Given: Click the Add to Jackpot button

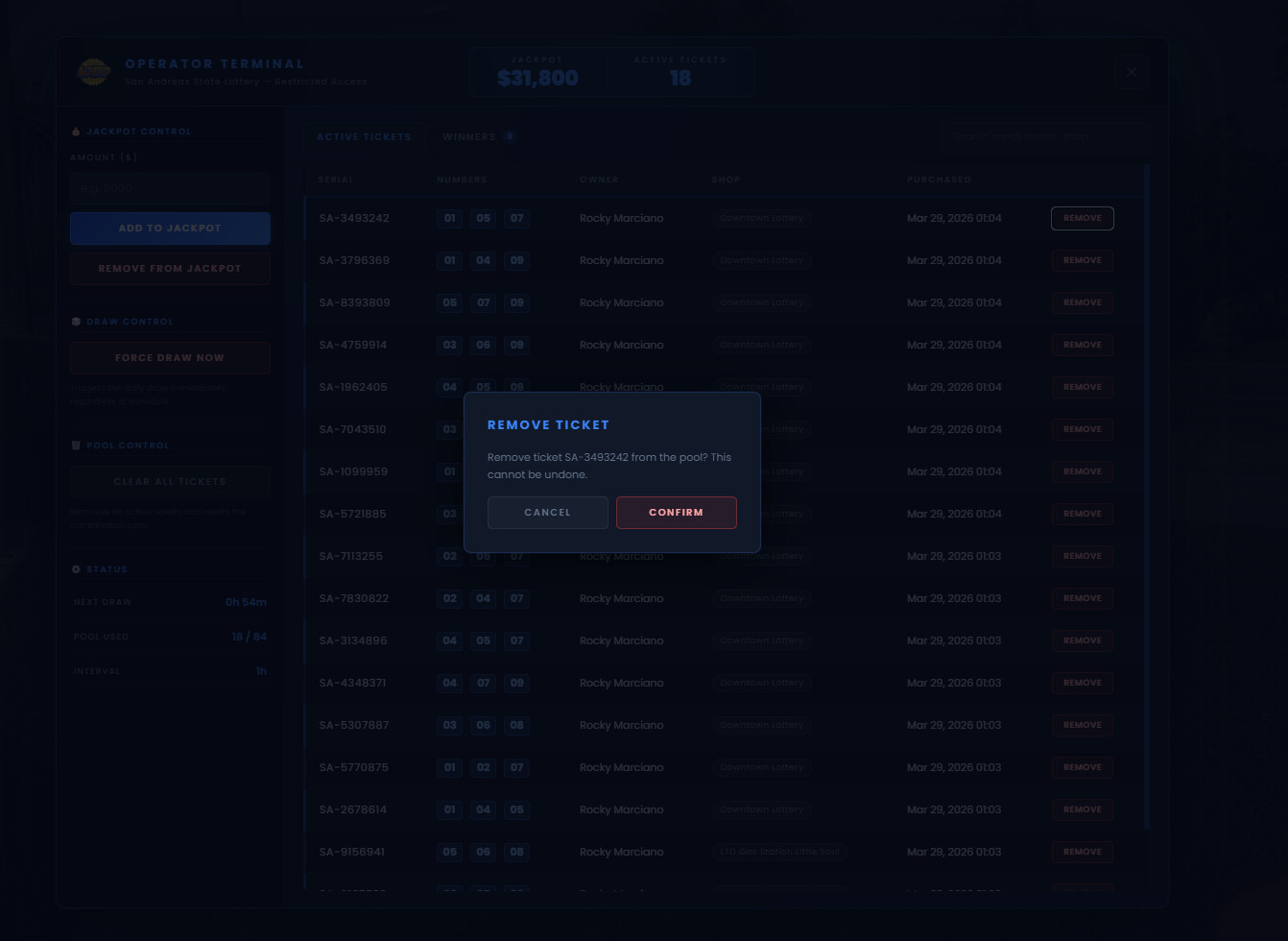Looking at the screenshot, I should pyautogui.click(x=170, y=229).
